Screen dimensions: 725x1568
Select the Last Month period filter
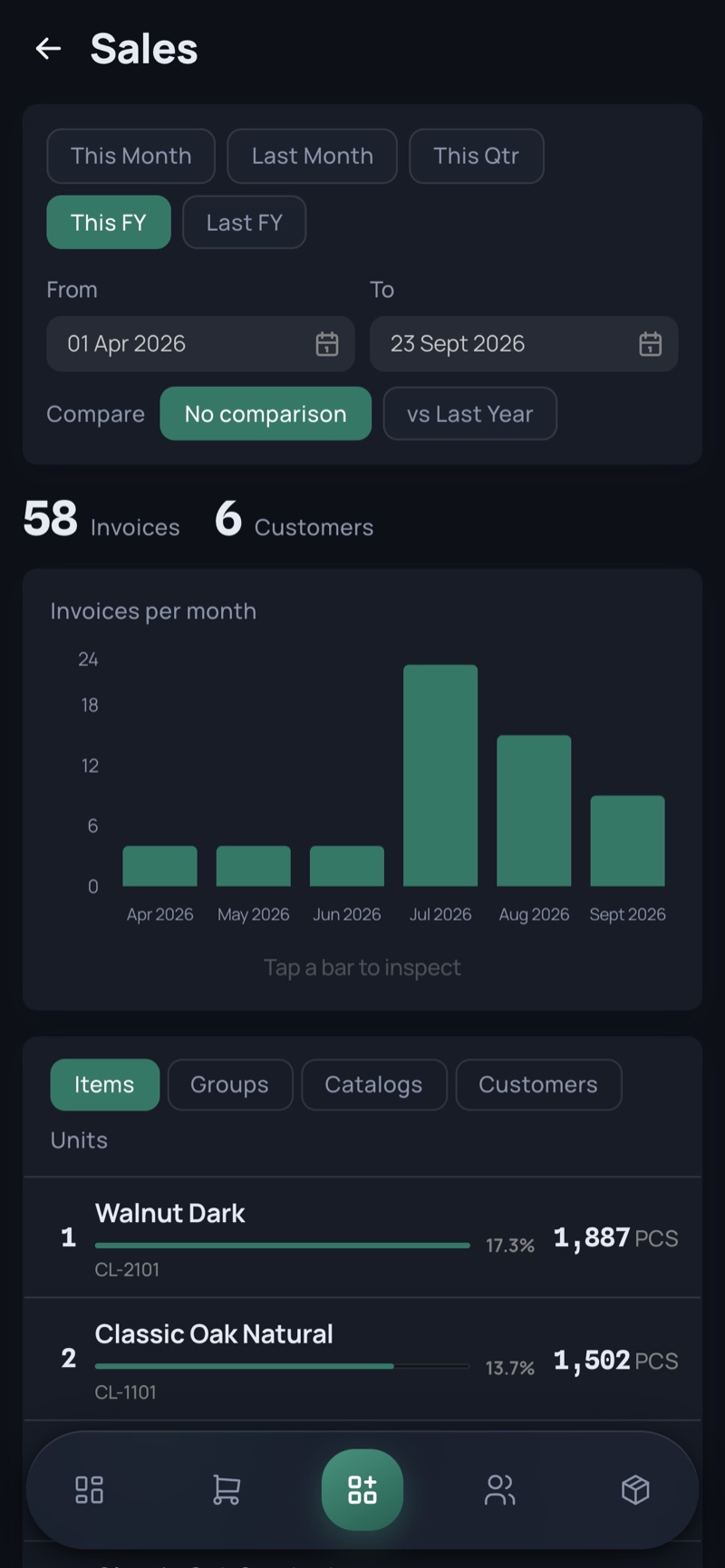pos(313,156)
